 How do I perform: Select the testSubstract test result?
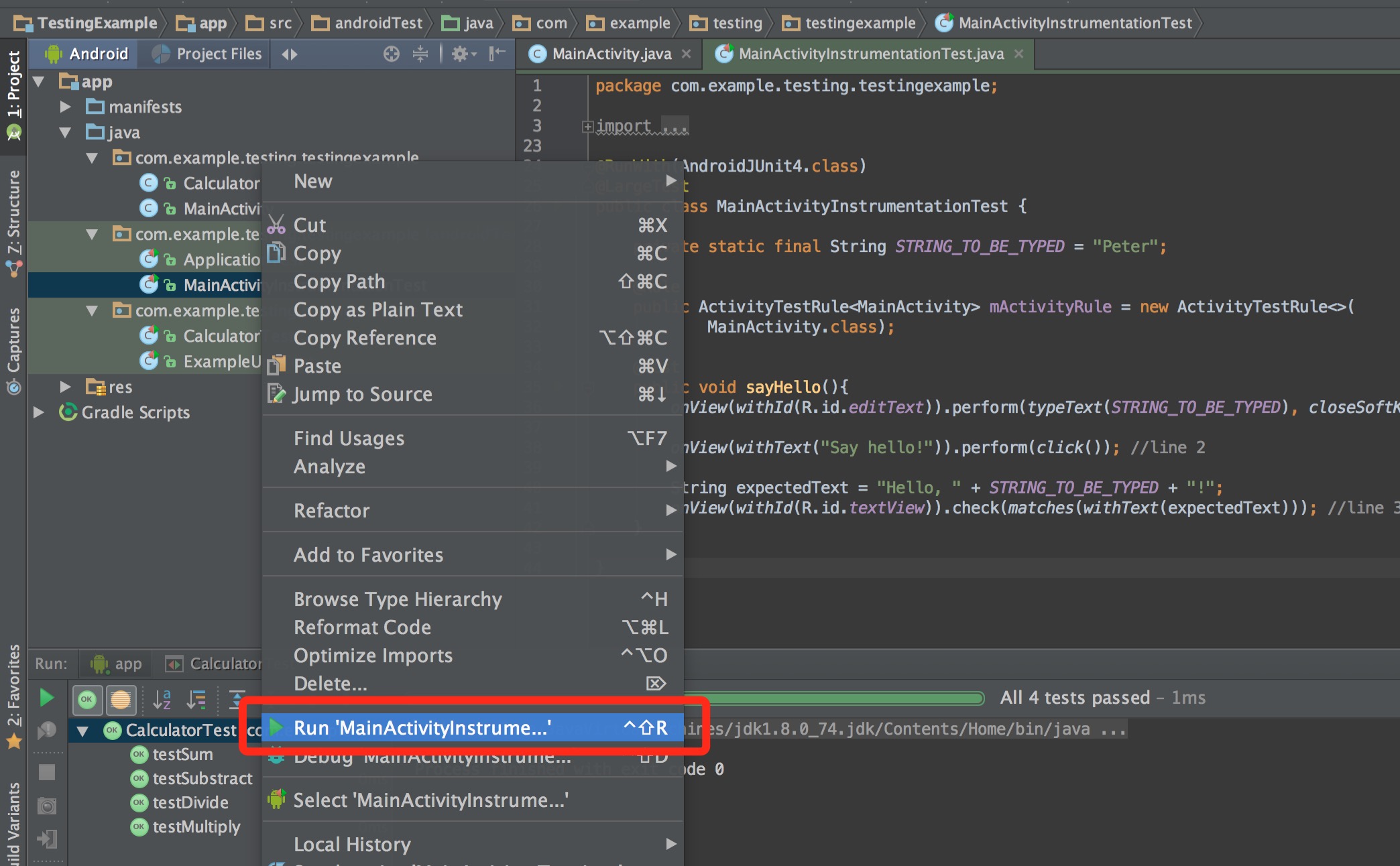point(192,779)
